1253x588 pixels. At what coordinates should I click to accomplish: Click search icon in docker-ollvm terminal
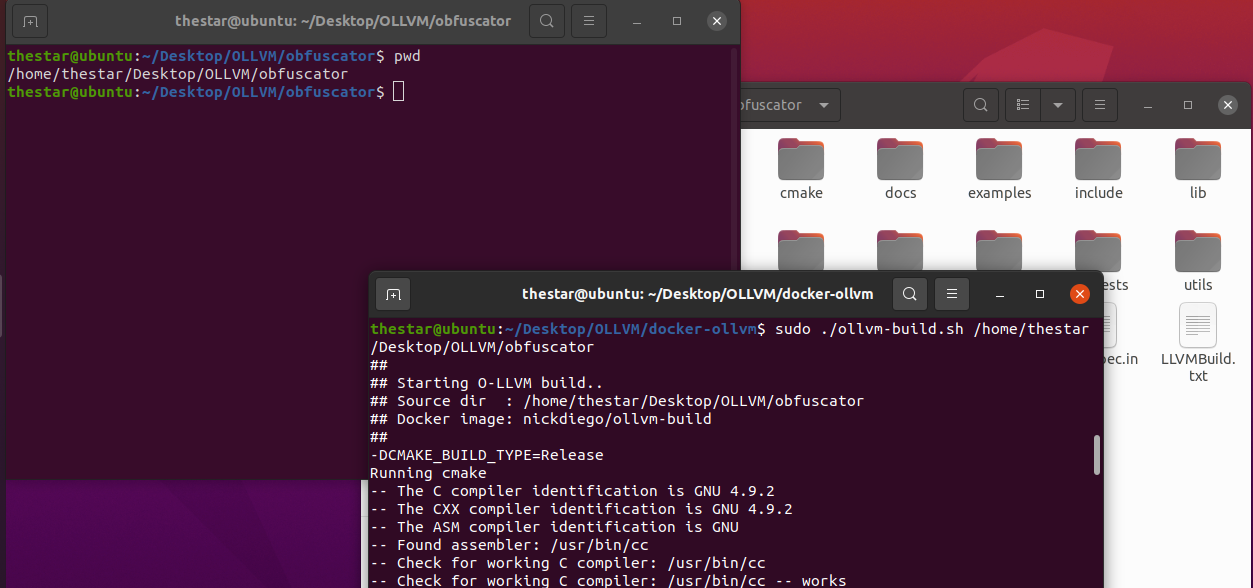click(x=909, y=294)
